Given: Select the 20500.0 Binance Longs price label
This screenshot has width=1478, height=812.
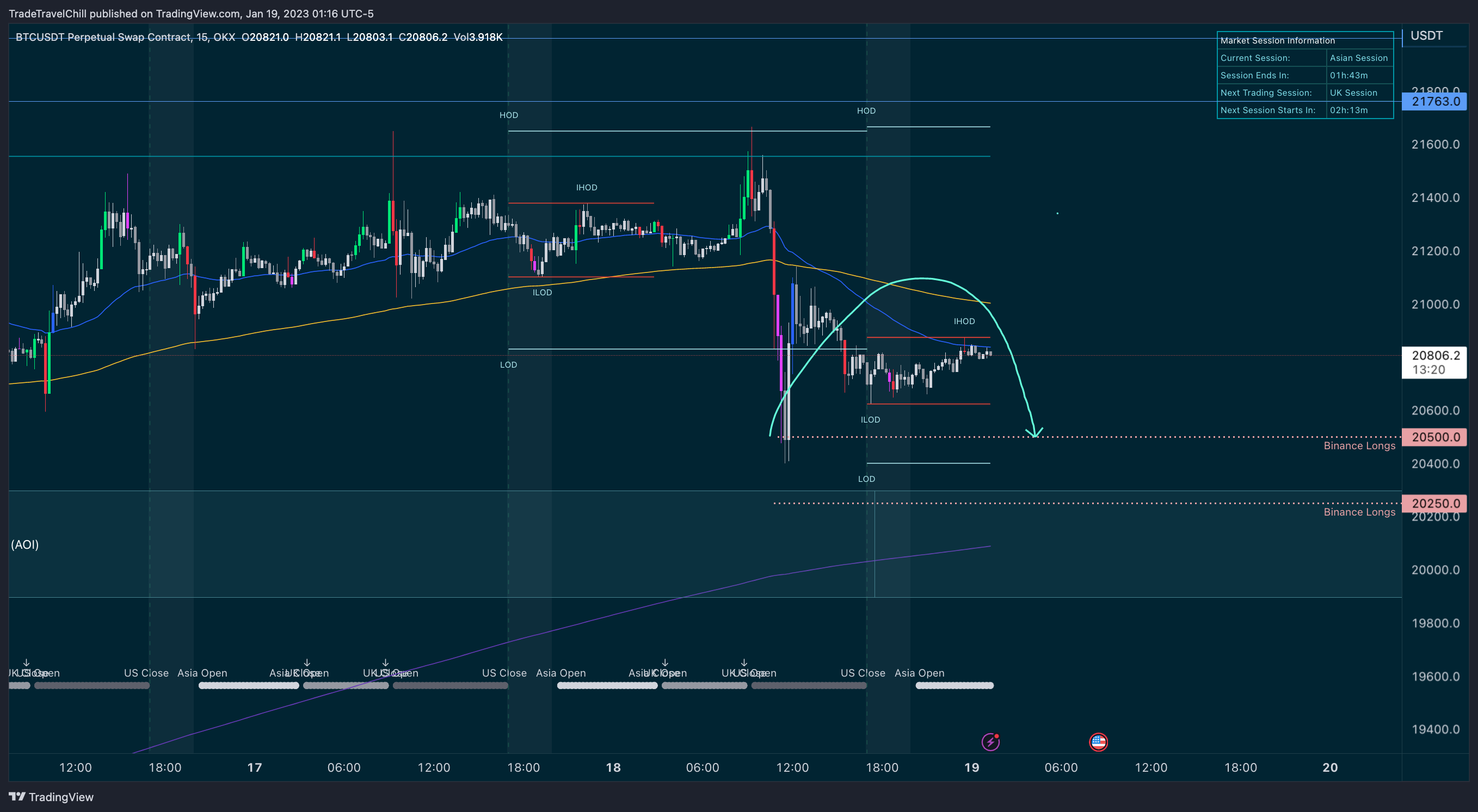Looking at the screenshot, I should (x=1434, y=437).
